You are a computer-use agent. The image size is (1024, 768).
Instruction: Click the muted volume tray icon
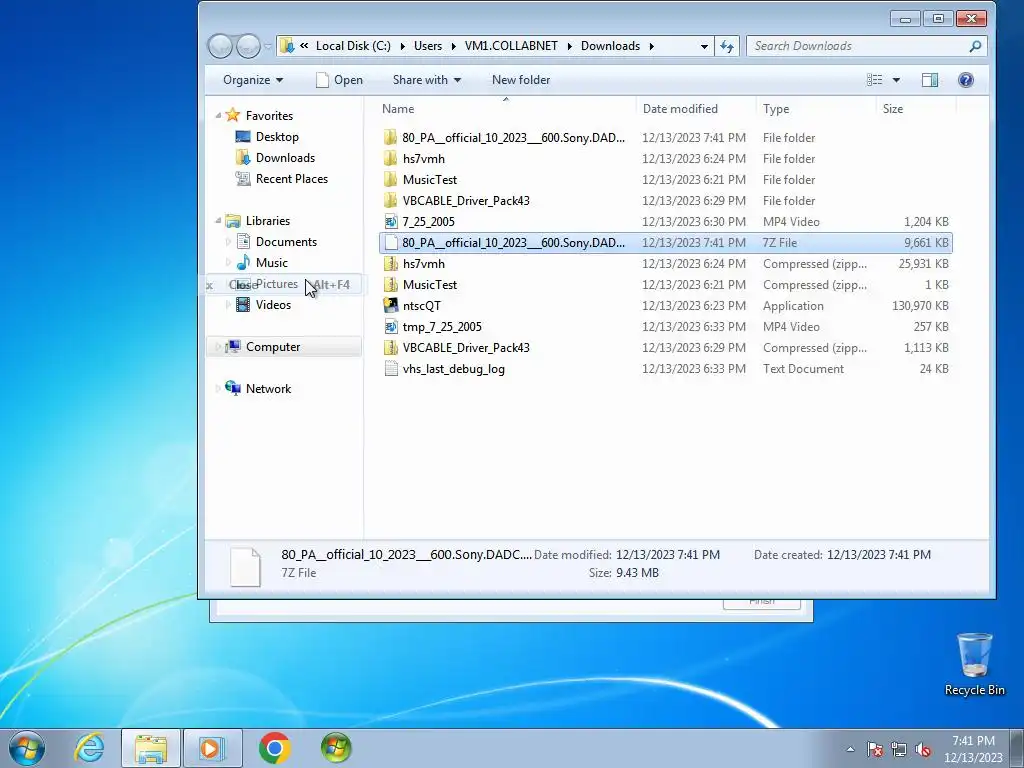923,749
